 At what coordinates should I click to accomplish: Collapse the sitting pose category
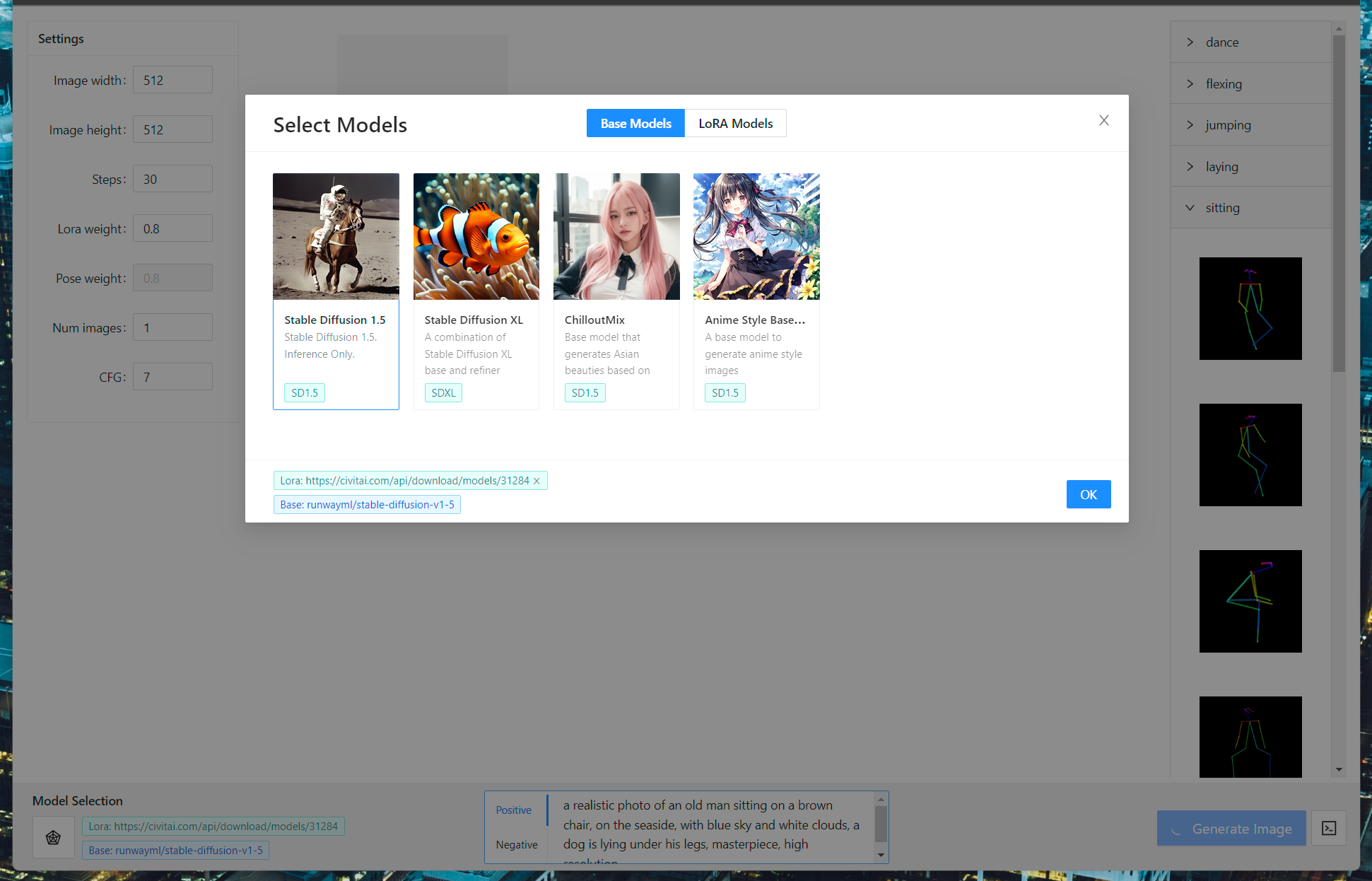(1250, 208)
